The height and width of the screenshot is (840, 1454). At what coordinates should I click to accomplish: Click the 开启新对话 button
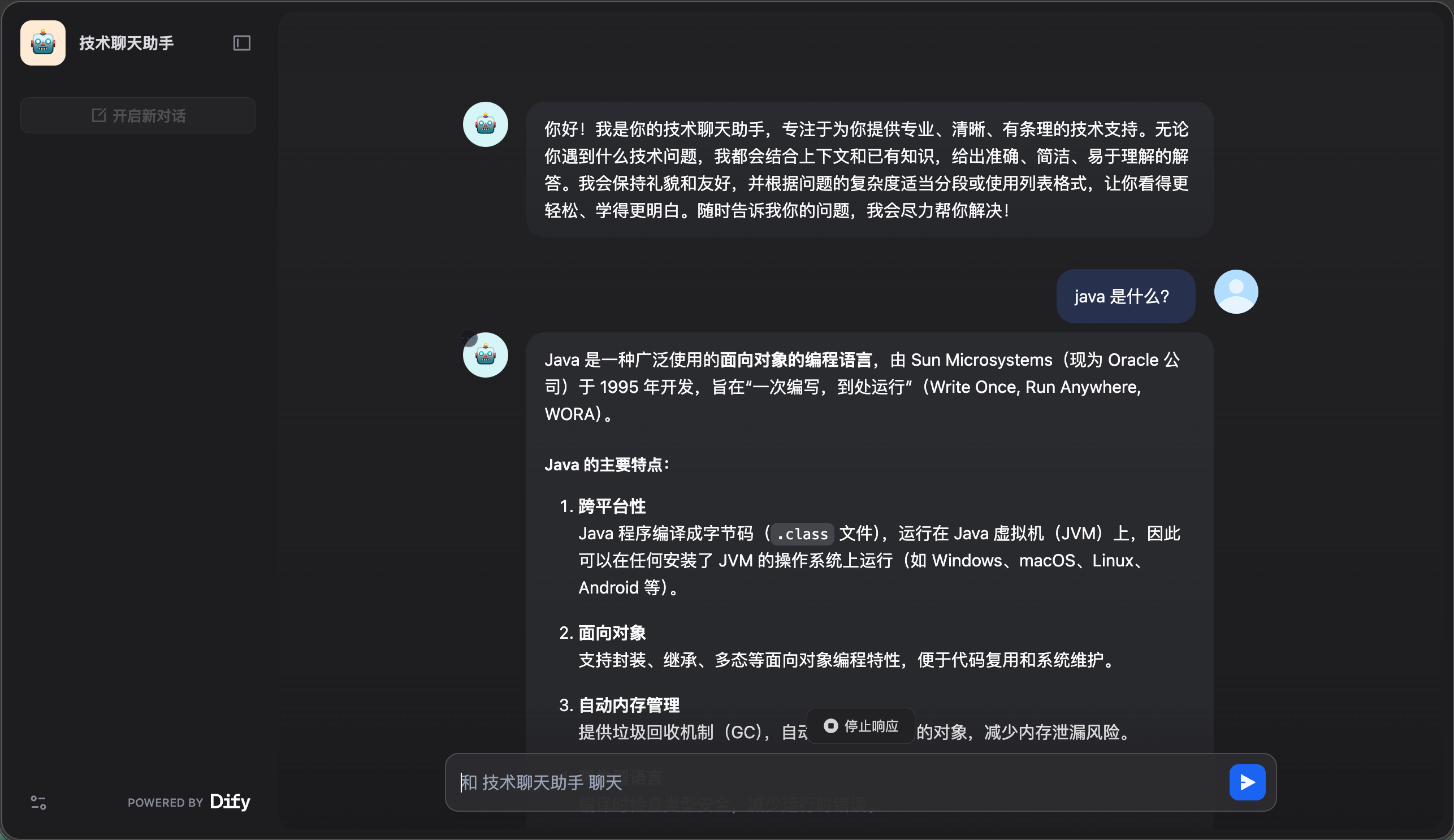(x=138, y=116)
